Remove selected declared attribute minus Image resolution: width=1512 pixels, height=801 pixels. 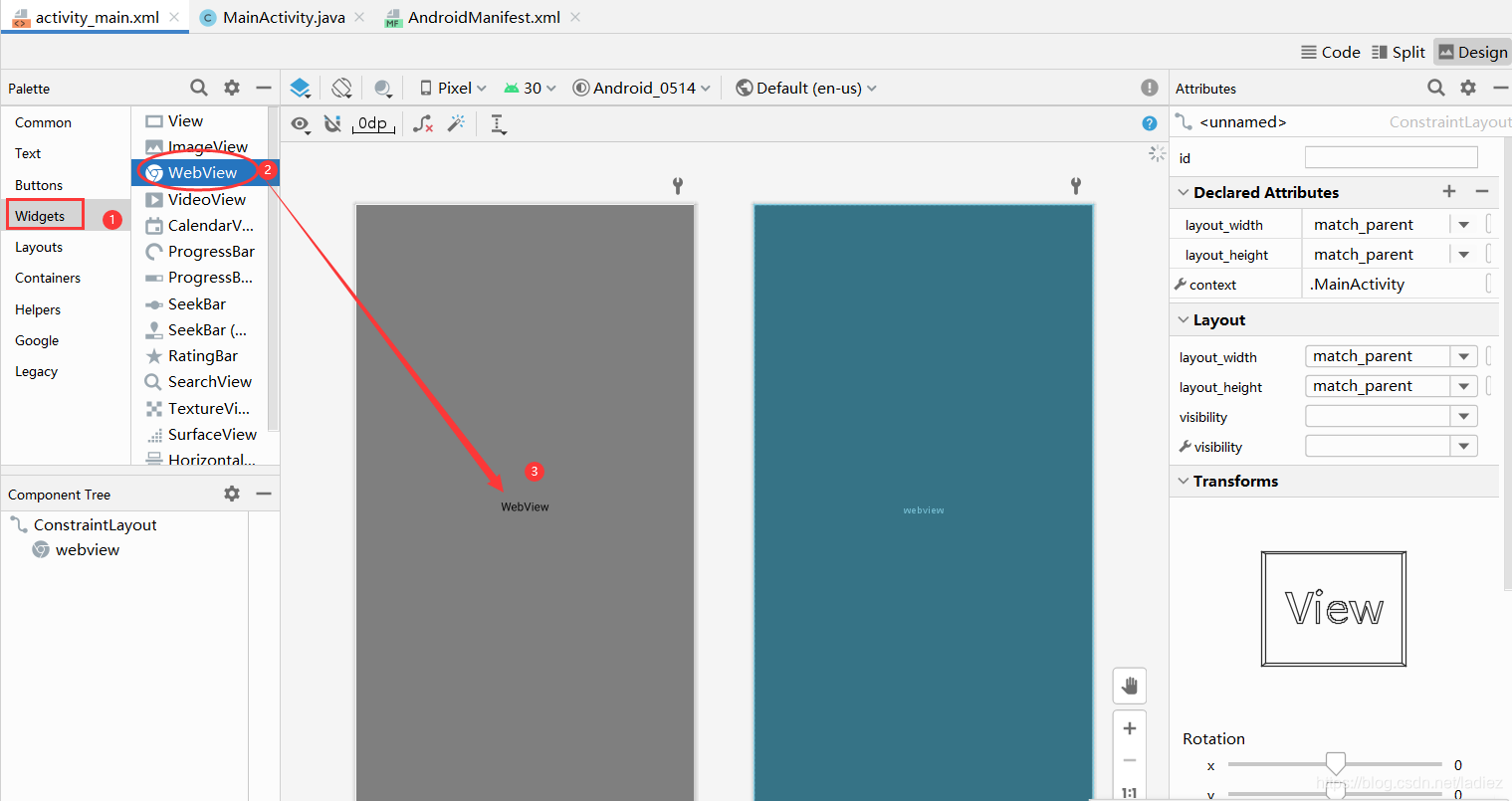pos(1482,191)
